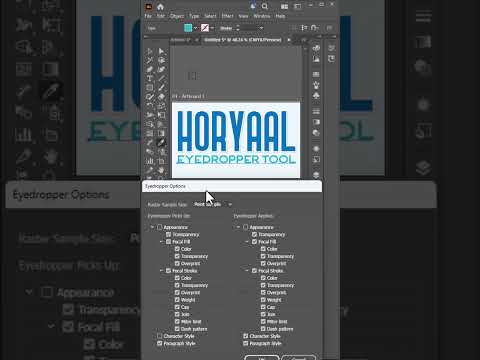Go to the Home screen icon
Viewport: 480px width, 360px height.
coord(160,7)
